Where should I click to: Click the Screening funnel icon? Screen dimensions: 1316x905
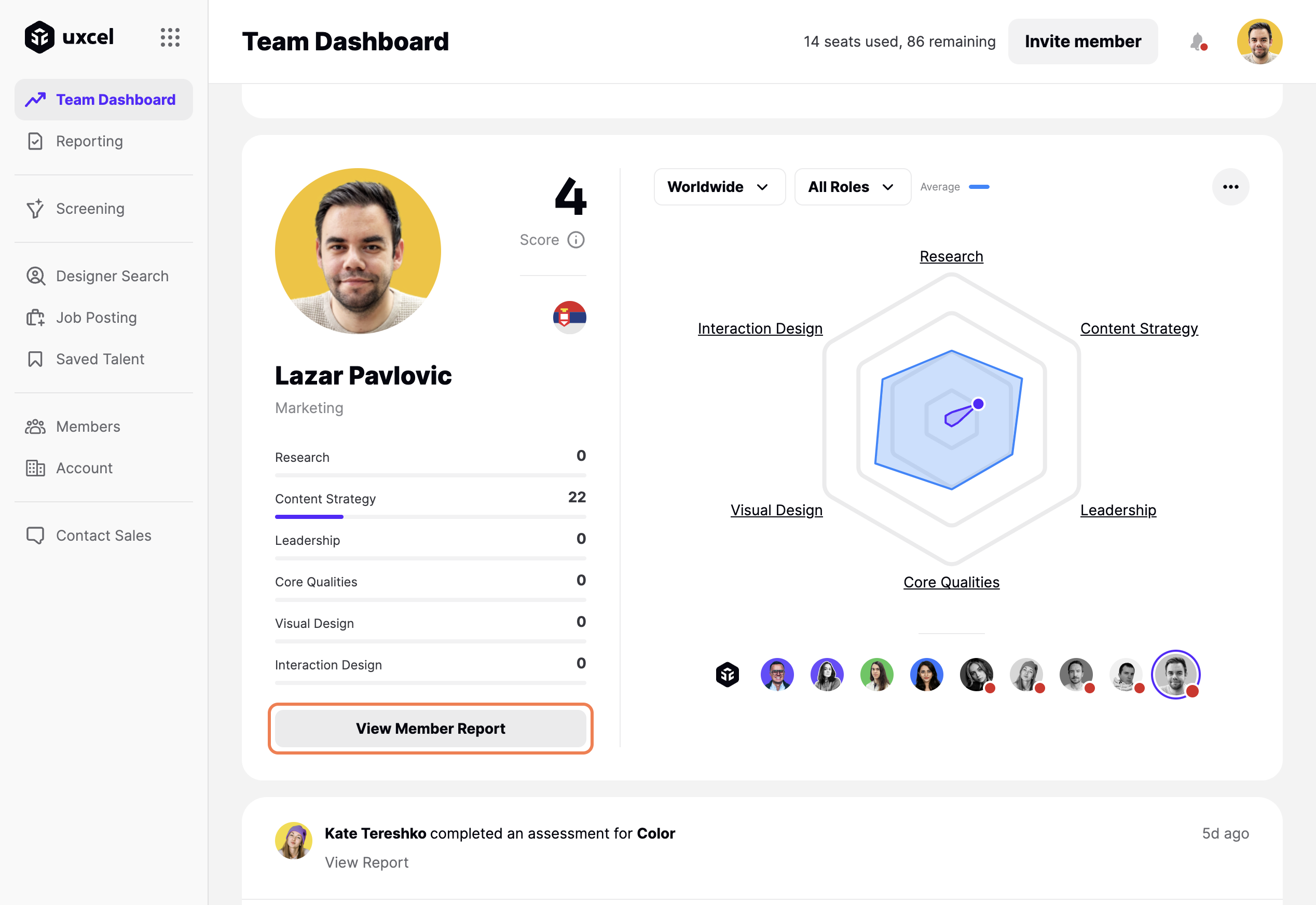click(x=35, y=209)
